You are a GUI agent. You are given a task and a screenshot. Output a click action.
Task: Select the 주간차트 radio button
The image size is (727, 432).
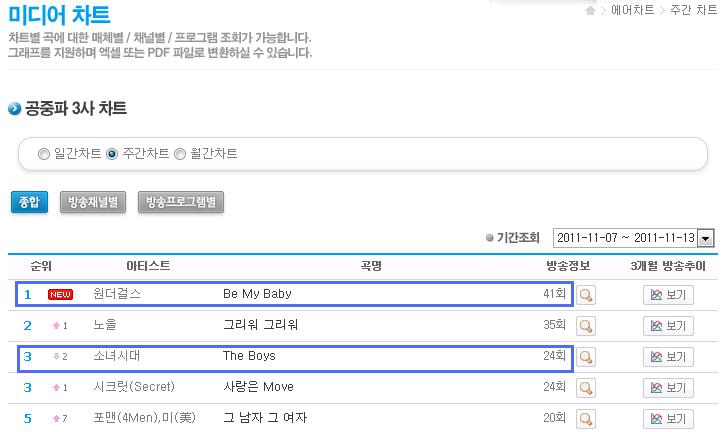point(112,154)
